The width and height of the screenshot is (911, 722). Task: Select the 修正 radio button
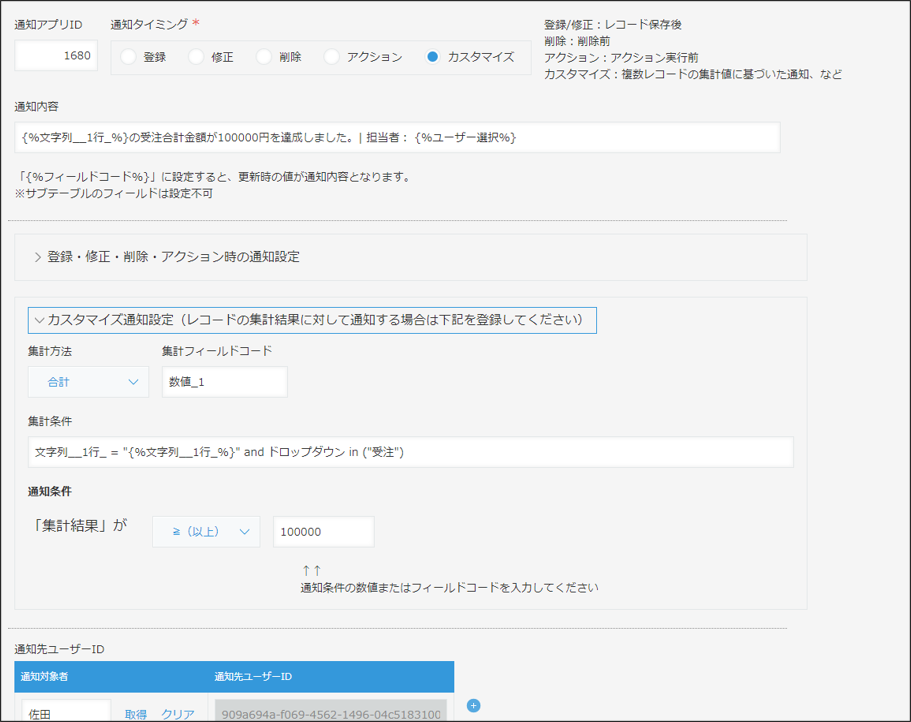point(196,57)
